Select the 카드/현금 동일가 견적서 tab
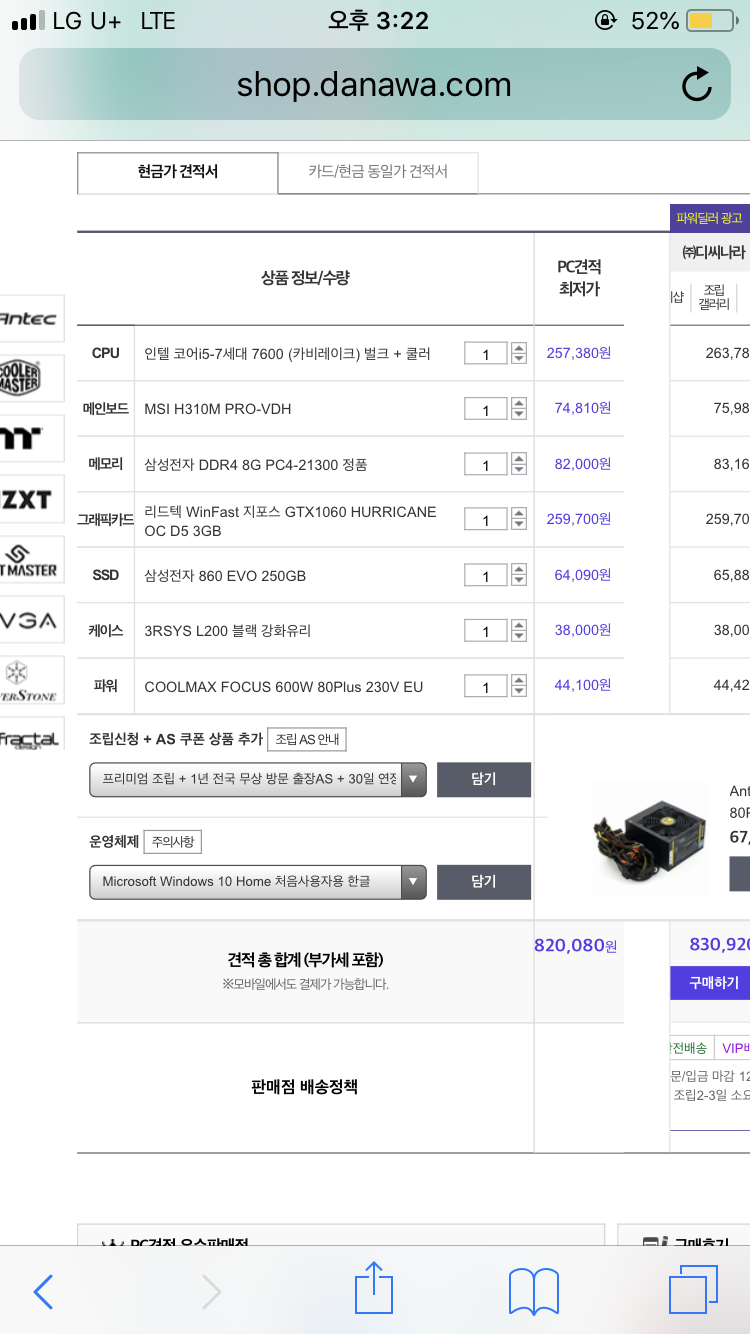The image size is (750, 1334). 378,172
